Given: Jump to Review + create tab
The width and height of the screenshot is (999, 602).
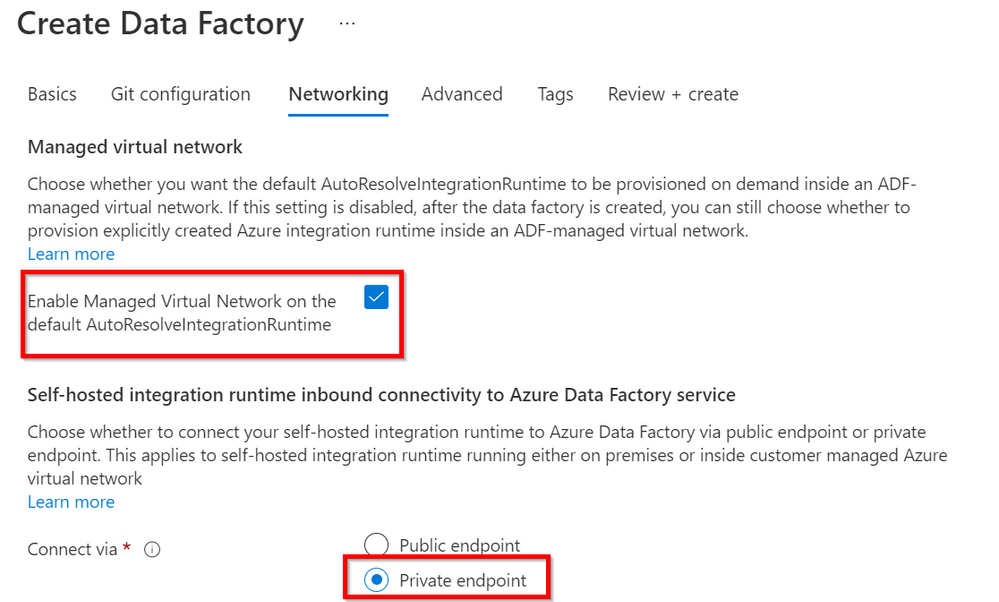Looking at the screenshot, I should tap(672, 94).
